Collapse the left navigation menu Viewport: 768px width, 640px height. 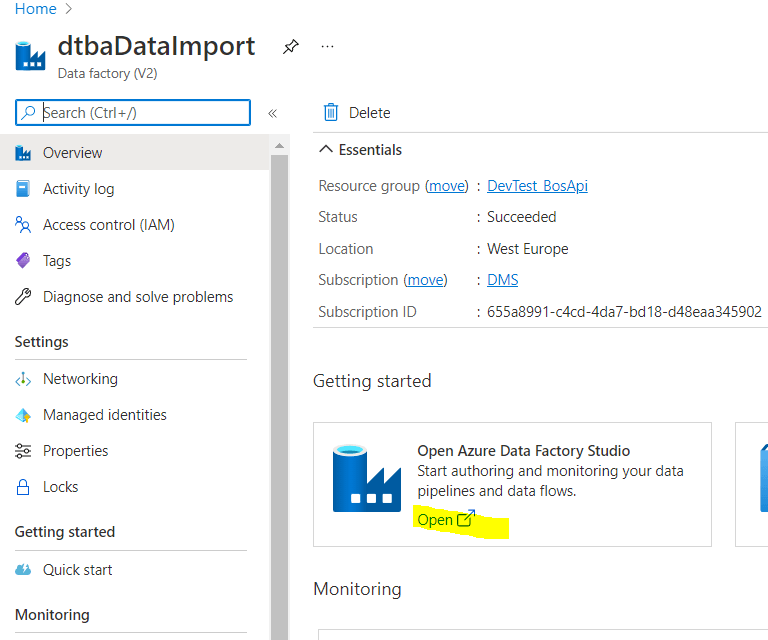point(272,113)
